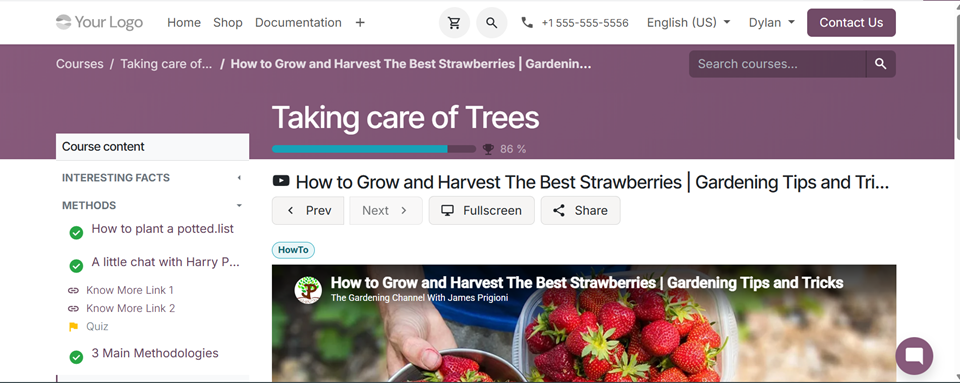Toggle completion check for A little chat with Harry
The height and width of the screenshot is (383, 960).
(x=76, y=266)
